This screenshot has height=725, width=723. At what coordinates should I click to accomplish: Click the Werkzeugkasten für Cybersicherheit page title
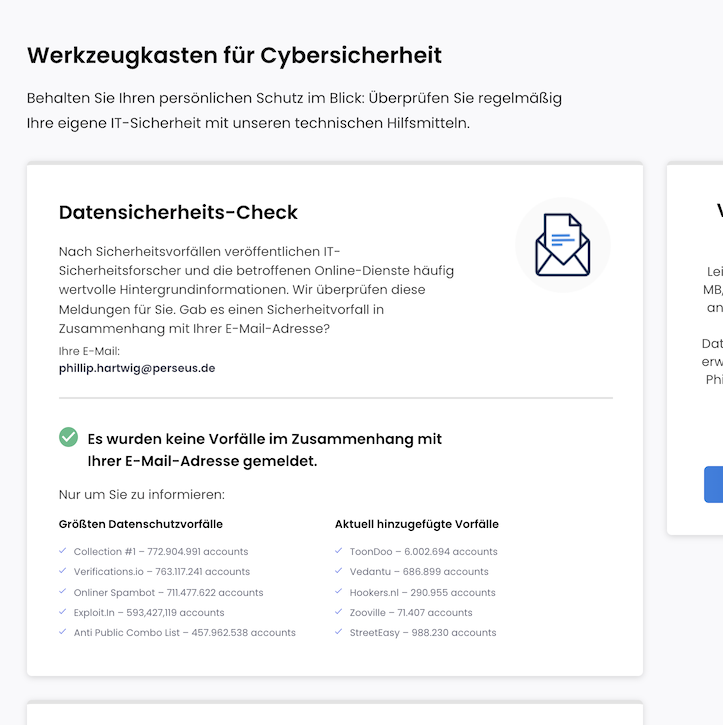pyautogui.click(x=234, y=55)
